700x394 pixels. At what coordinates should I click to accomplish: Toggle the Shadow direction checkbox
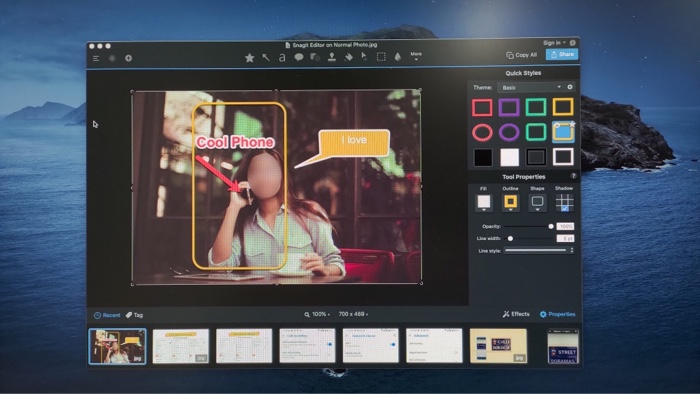point(565,208)
